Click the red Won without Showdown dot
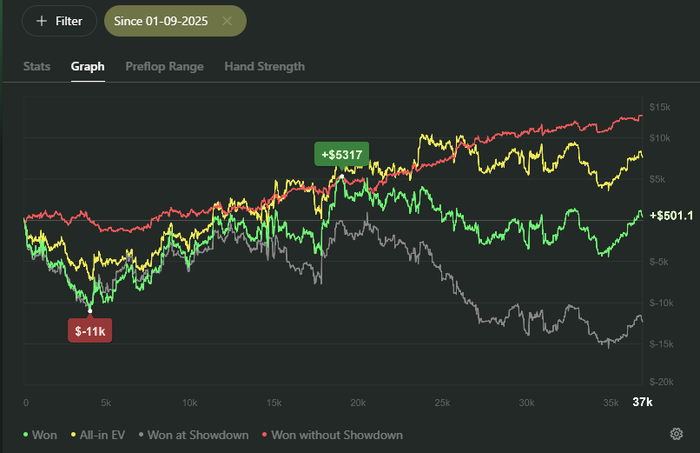 (x=264, y=435)
